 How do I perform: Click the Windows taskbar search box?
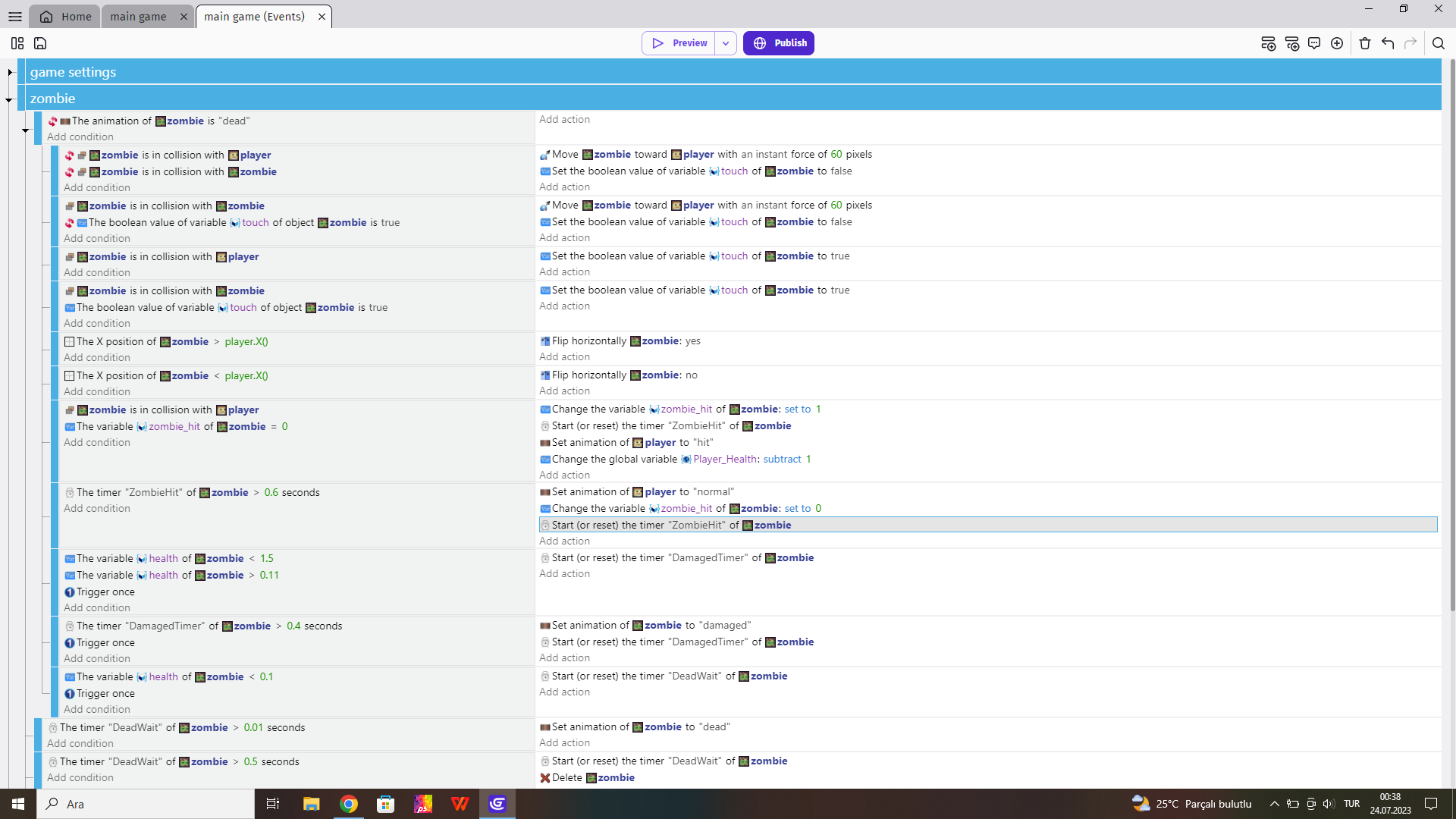[146, 804]
